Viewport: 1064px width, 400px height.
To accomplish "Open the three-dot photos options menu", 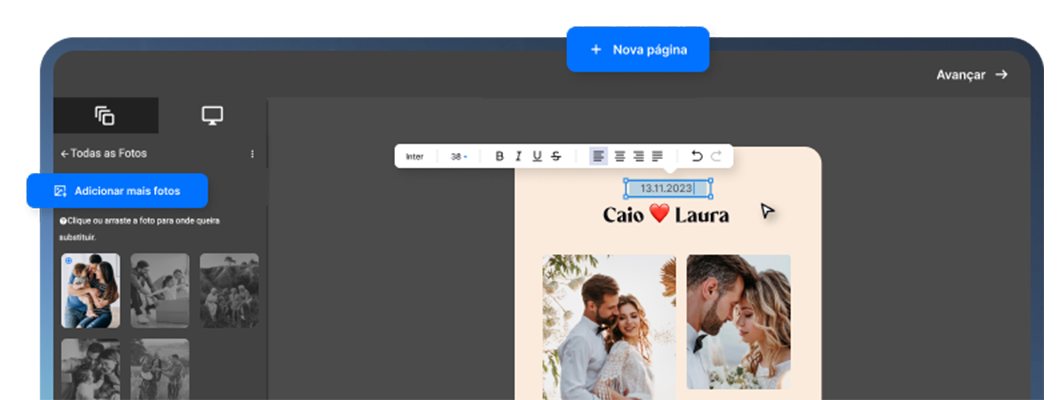I will [252, 154].
